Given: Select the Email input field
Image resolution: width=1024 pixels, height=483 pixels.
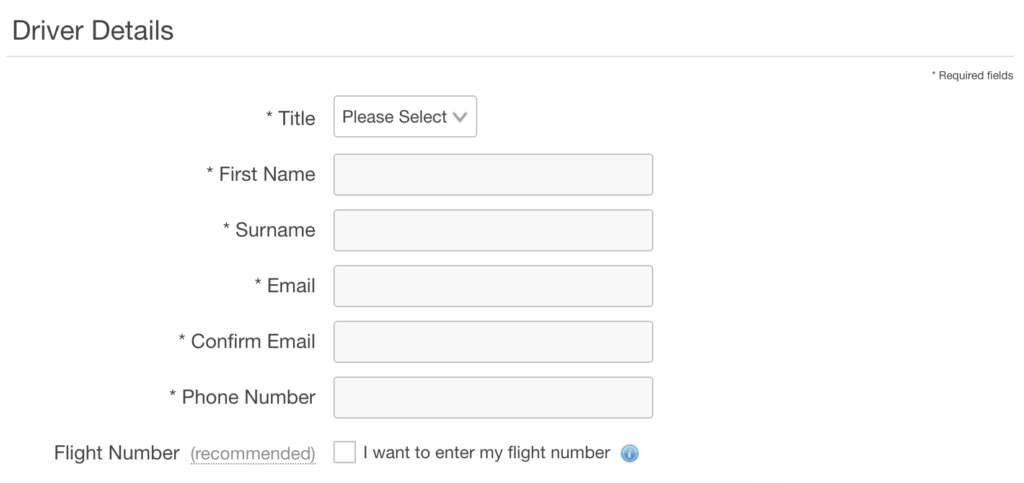Looking at the screenshot, I should (x=493, y=286).
